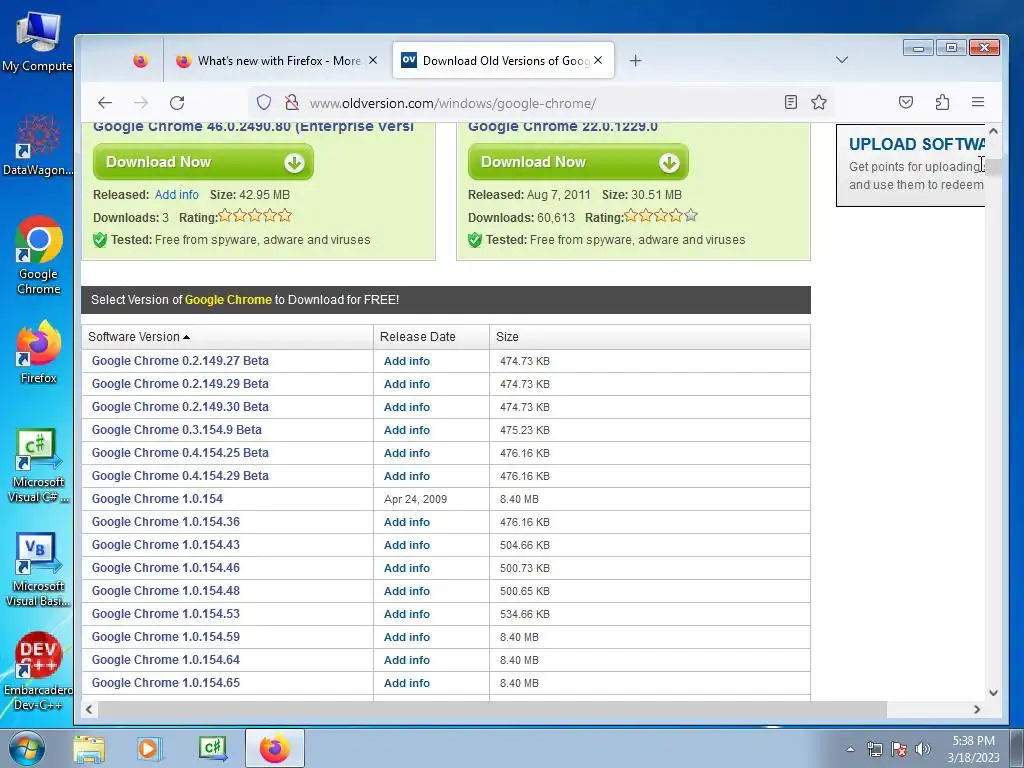This screenshot has height=768, width=1024.
Task: Click horizontal scrollbar left arrow
Action: pyautogui.click(x=89, y=709)
